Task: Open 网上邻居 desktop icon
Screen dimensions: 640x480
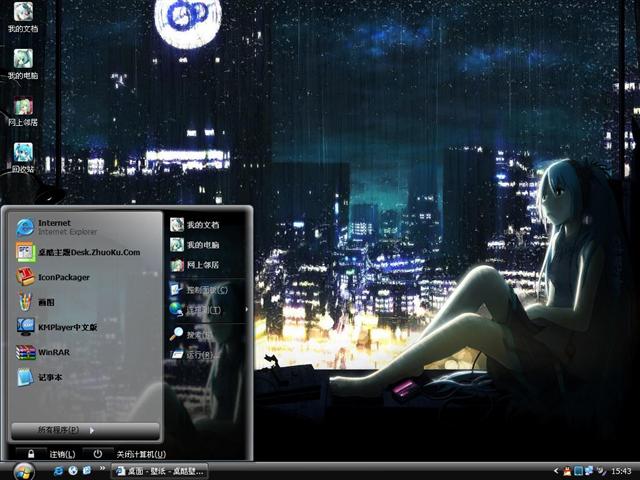Action: (x=23, y=111)
